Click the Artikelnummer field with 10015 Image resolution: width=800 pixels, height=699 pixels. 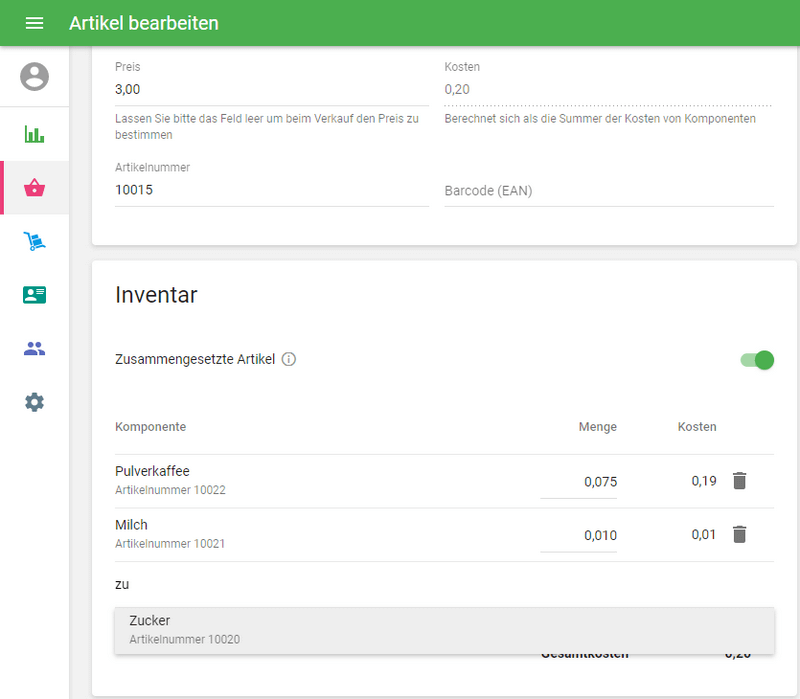[x=271, y=190]
